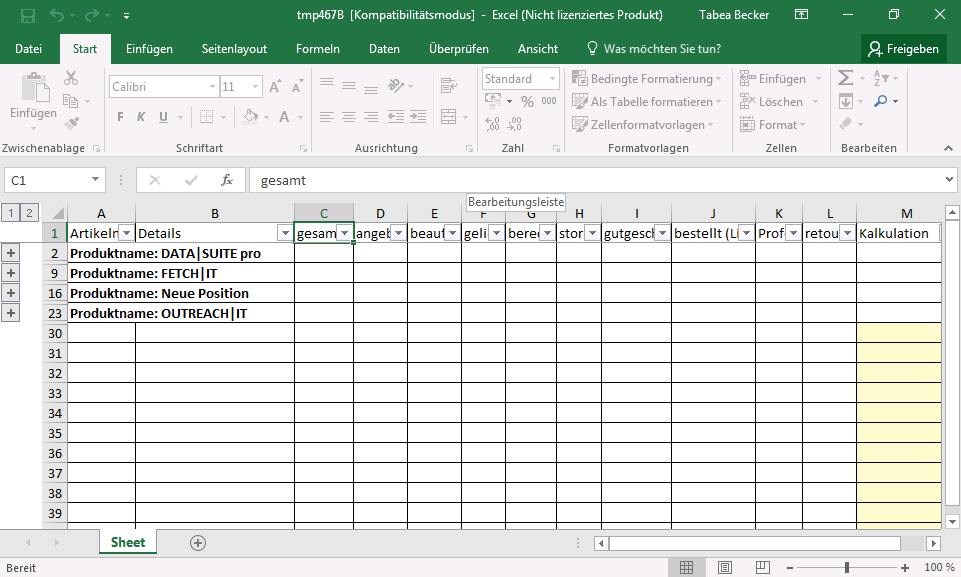961x577 pixels.
Task: Open the Datei tab
Action: coord(28,49)
